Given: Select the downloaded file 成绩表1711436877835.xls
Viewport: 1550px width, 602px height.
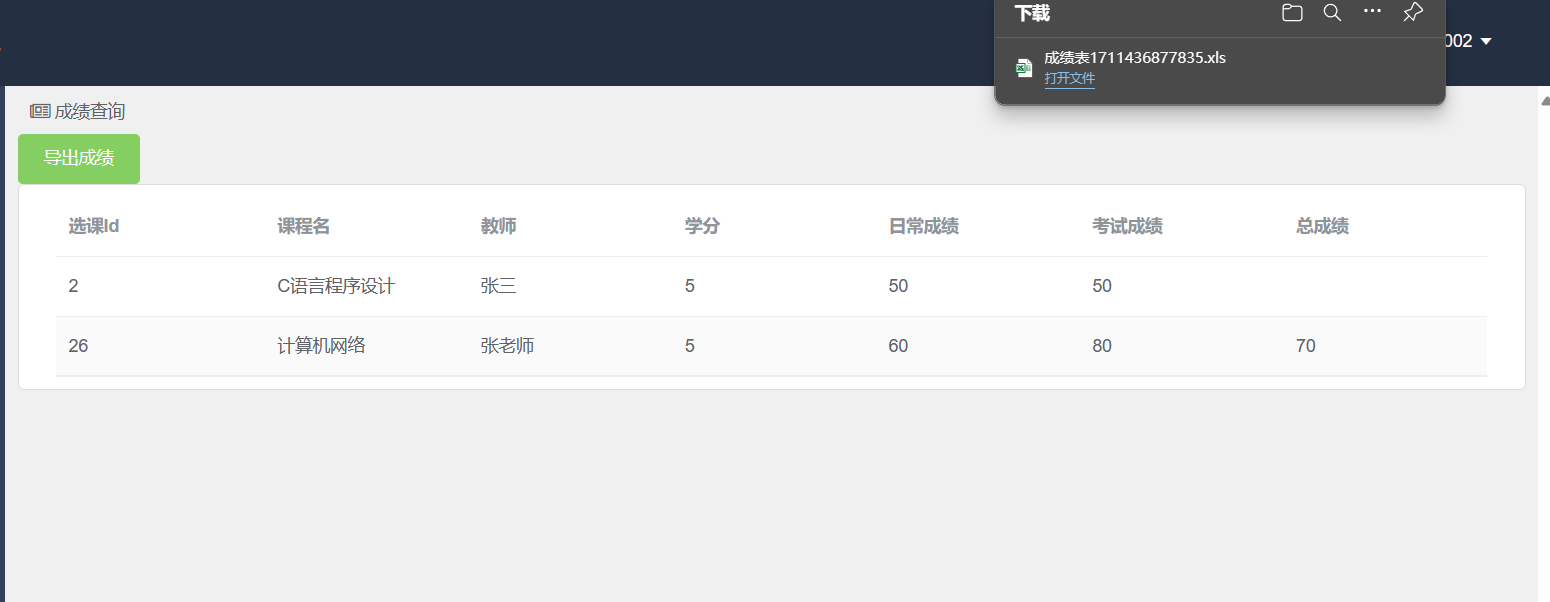Looking at the screenshot, I should click(x=1135, y=58).
